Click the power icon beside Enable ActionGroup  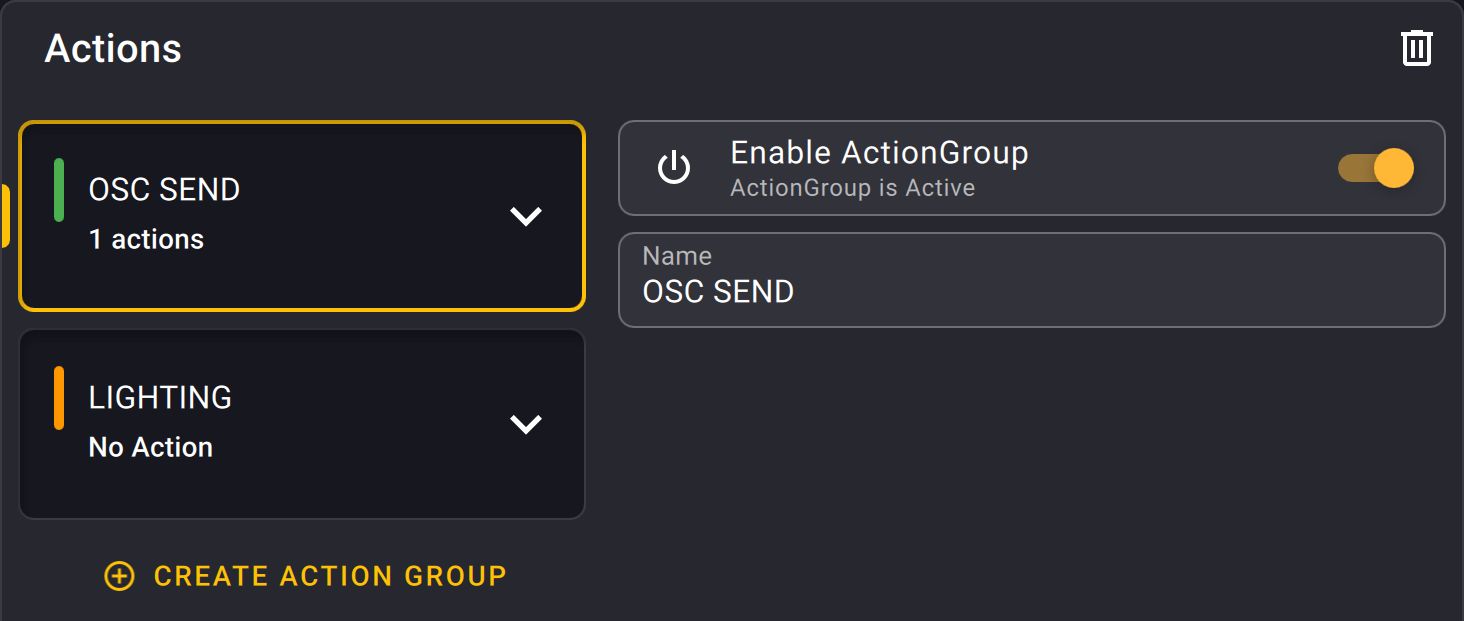click(x=674, y=168)
